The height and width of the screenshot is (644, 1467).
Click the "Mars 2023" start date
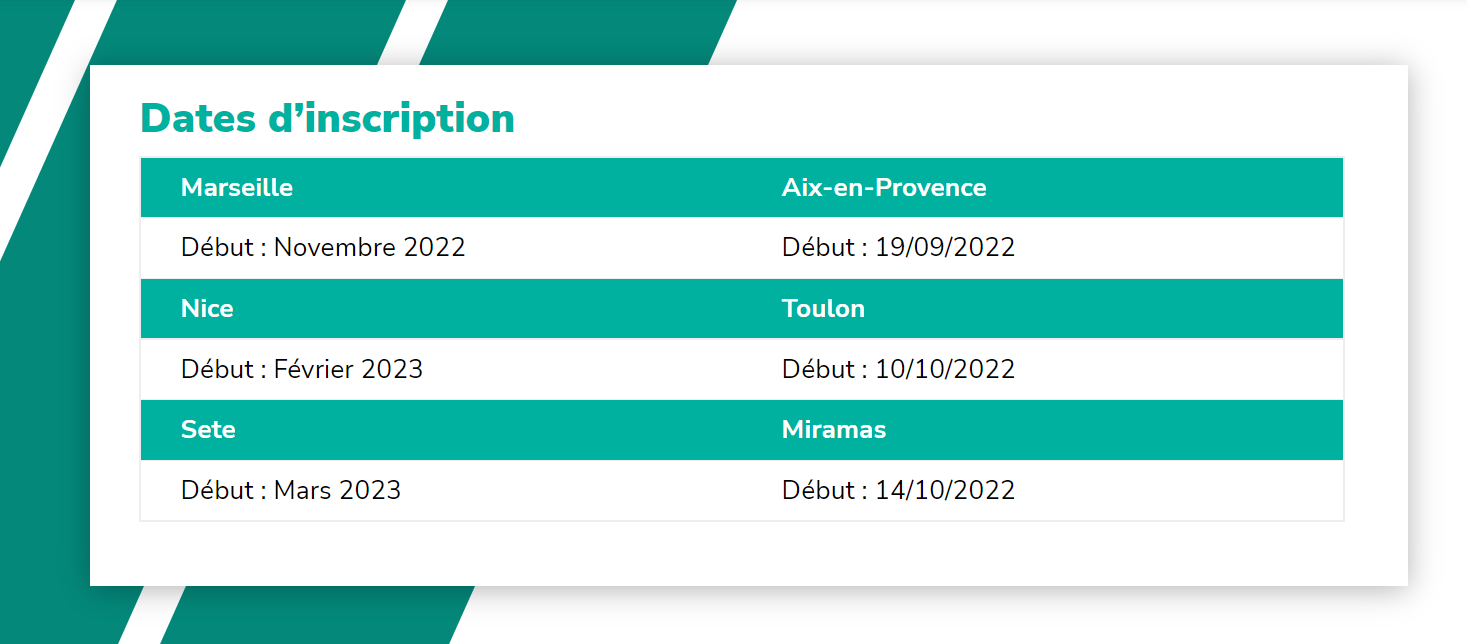click(337, 491)
